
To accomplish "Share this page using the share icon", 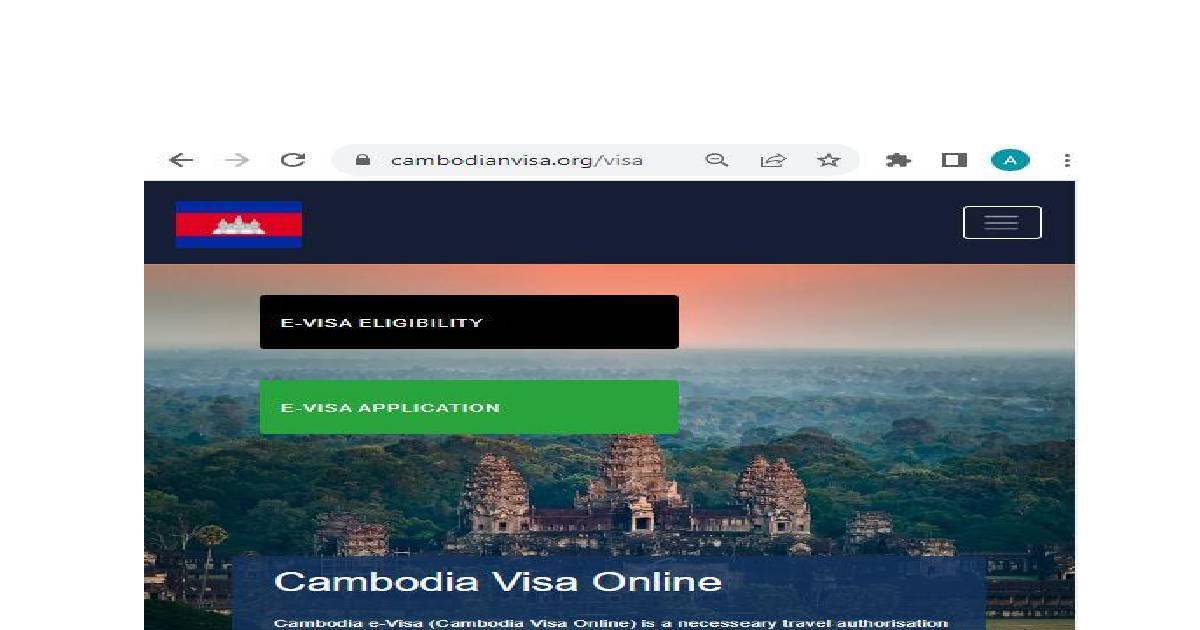I will 773,160.
